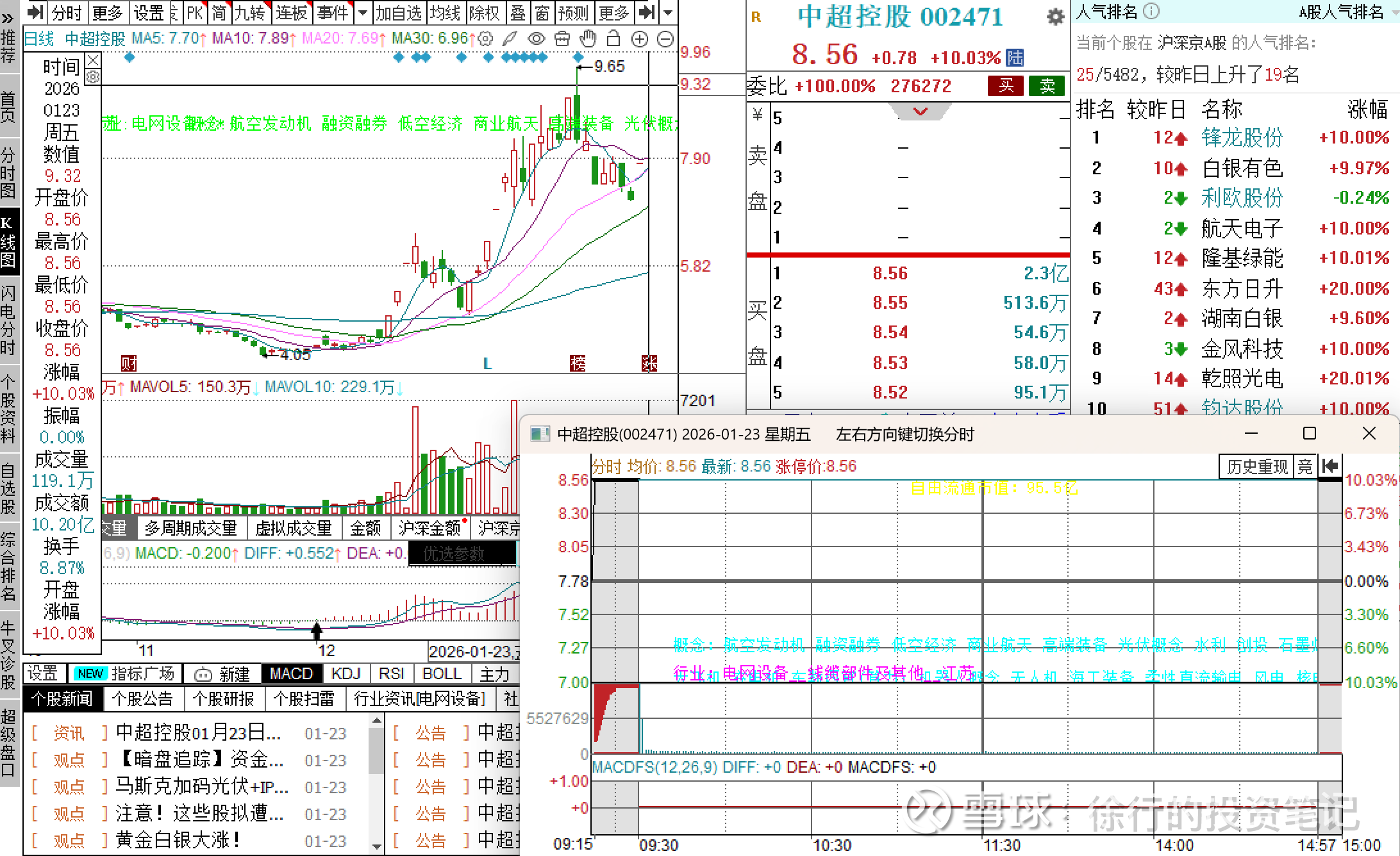Open the 个股公告 tab
Image resolution: width=1400 pixels, height=856 pixels.
pyautogui.click(x=142, y=699)
